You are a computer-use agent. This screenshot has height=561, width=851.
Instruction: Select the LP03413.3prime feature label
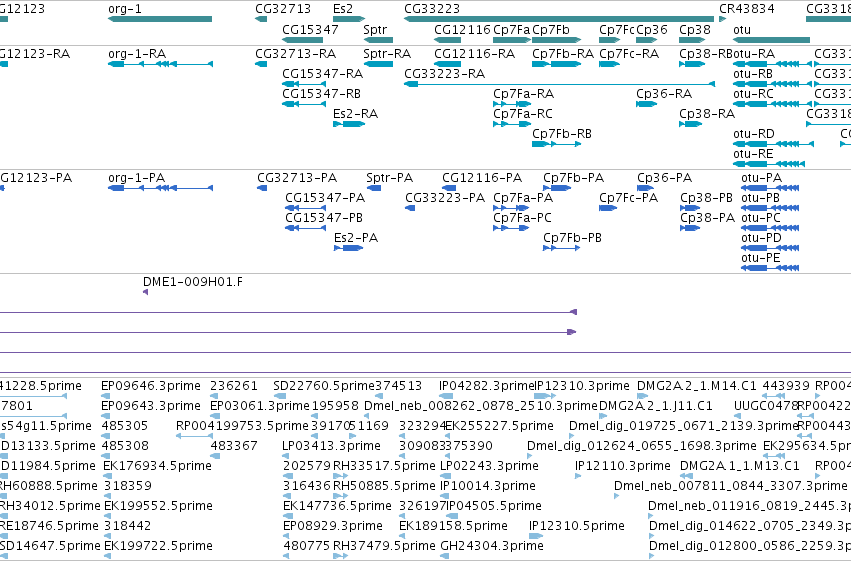332,446
